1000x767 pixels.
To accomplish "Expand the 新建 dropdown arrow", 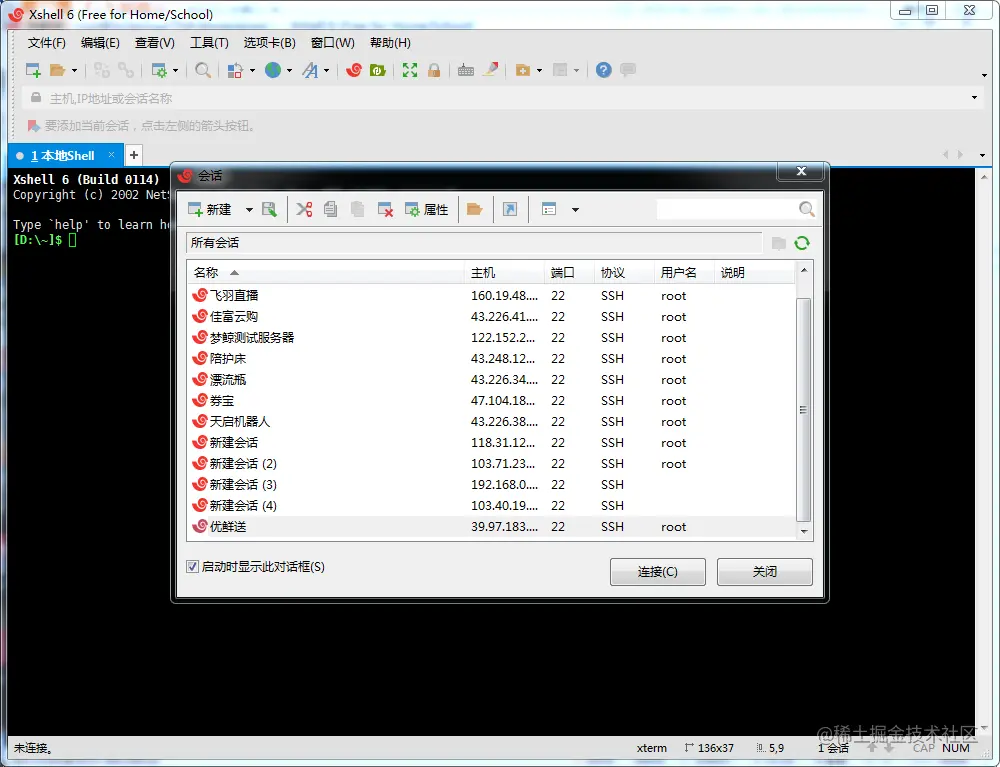I will (x=249, y=210).
